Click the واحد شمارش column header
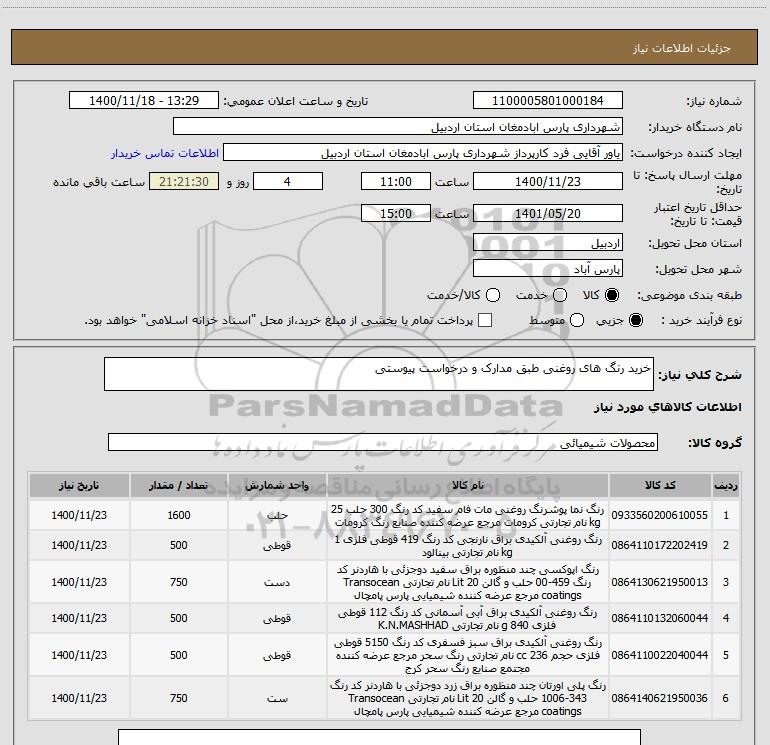The width and height of the screenshot is (770, 745). [x=277, y=486]
